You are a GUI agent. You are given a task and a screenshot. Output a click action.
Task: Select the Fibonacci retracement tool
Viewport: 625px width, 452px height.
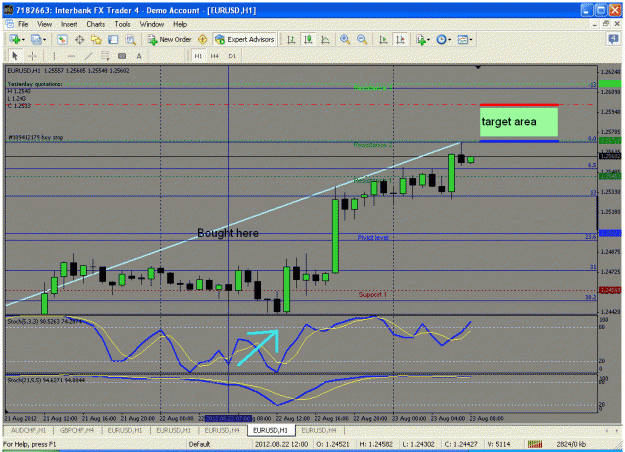tap(105, 56)
